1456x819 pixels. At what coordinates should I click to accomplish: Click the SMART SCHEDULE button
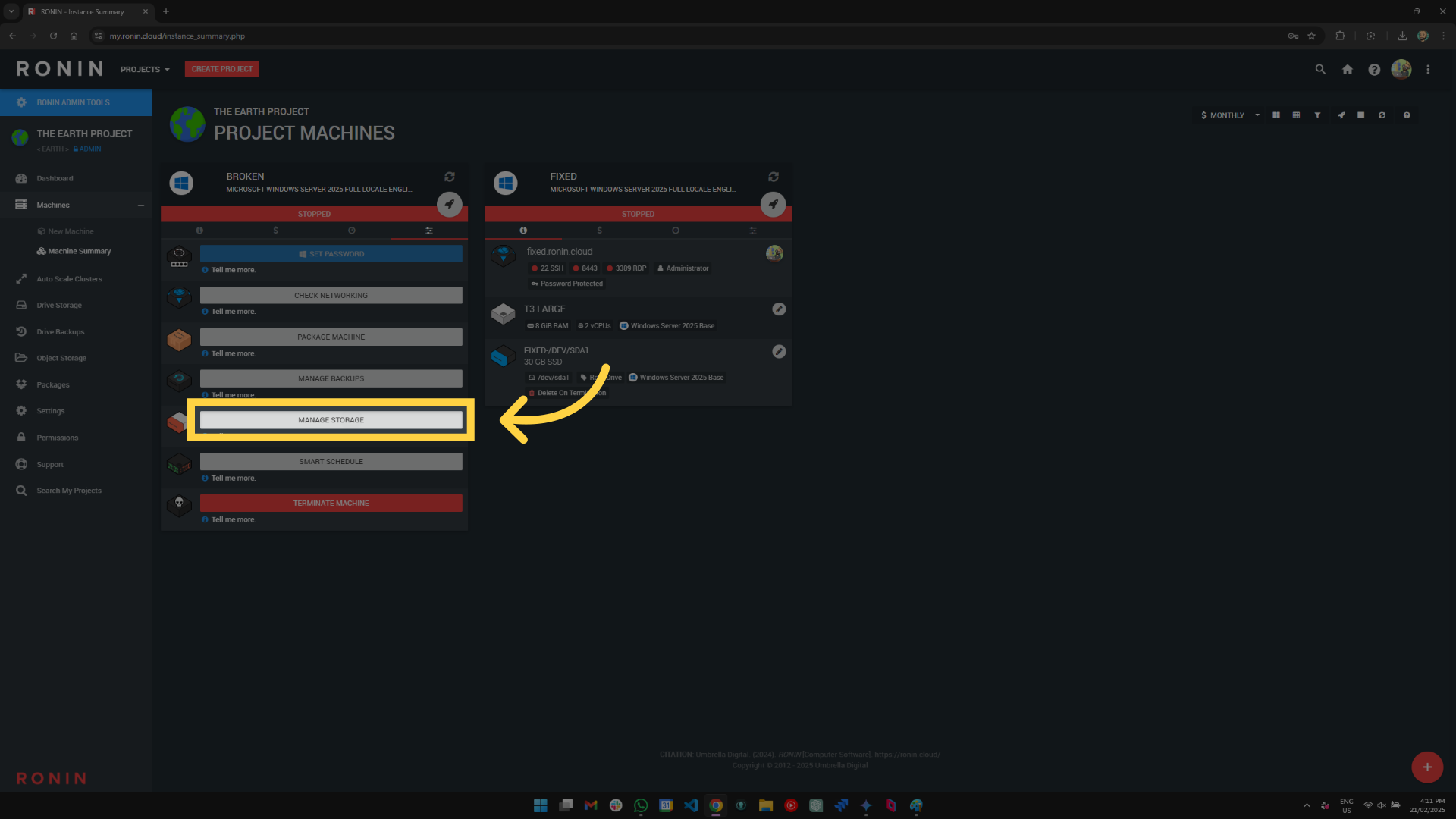pos(331,462)
